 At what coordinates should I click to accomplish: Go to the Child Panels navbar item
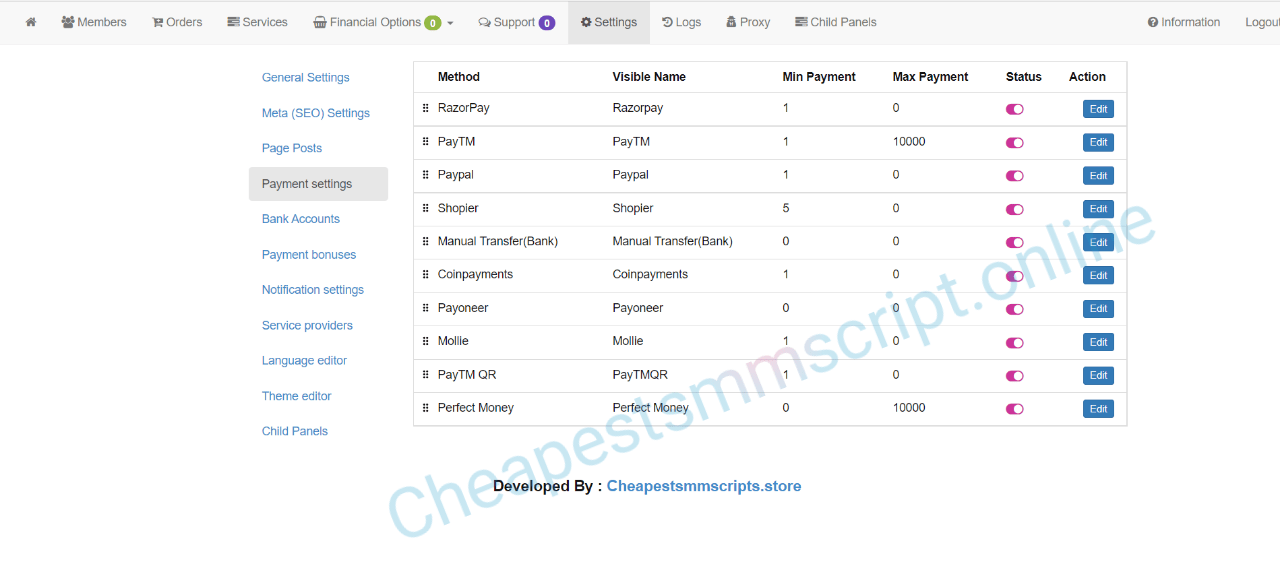(835, 22)
